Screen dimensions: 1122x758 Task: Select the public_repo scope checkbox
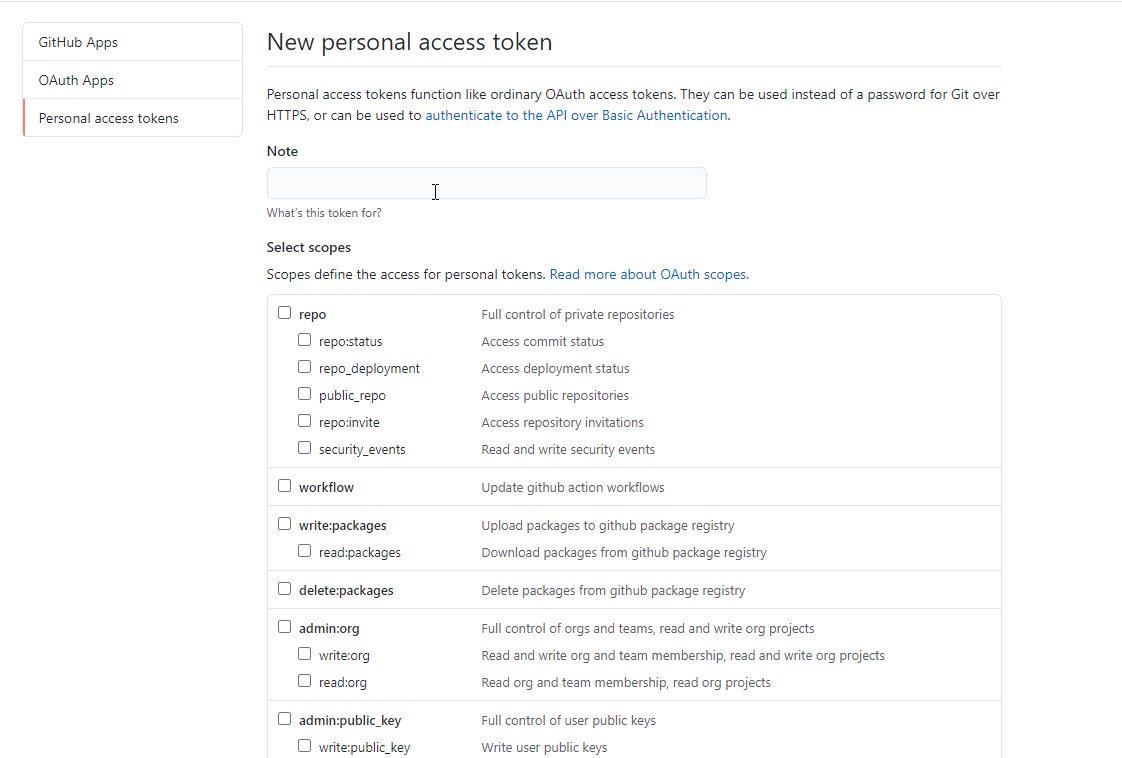point(305,394)
